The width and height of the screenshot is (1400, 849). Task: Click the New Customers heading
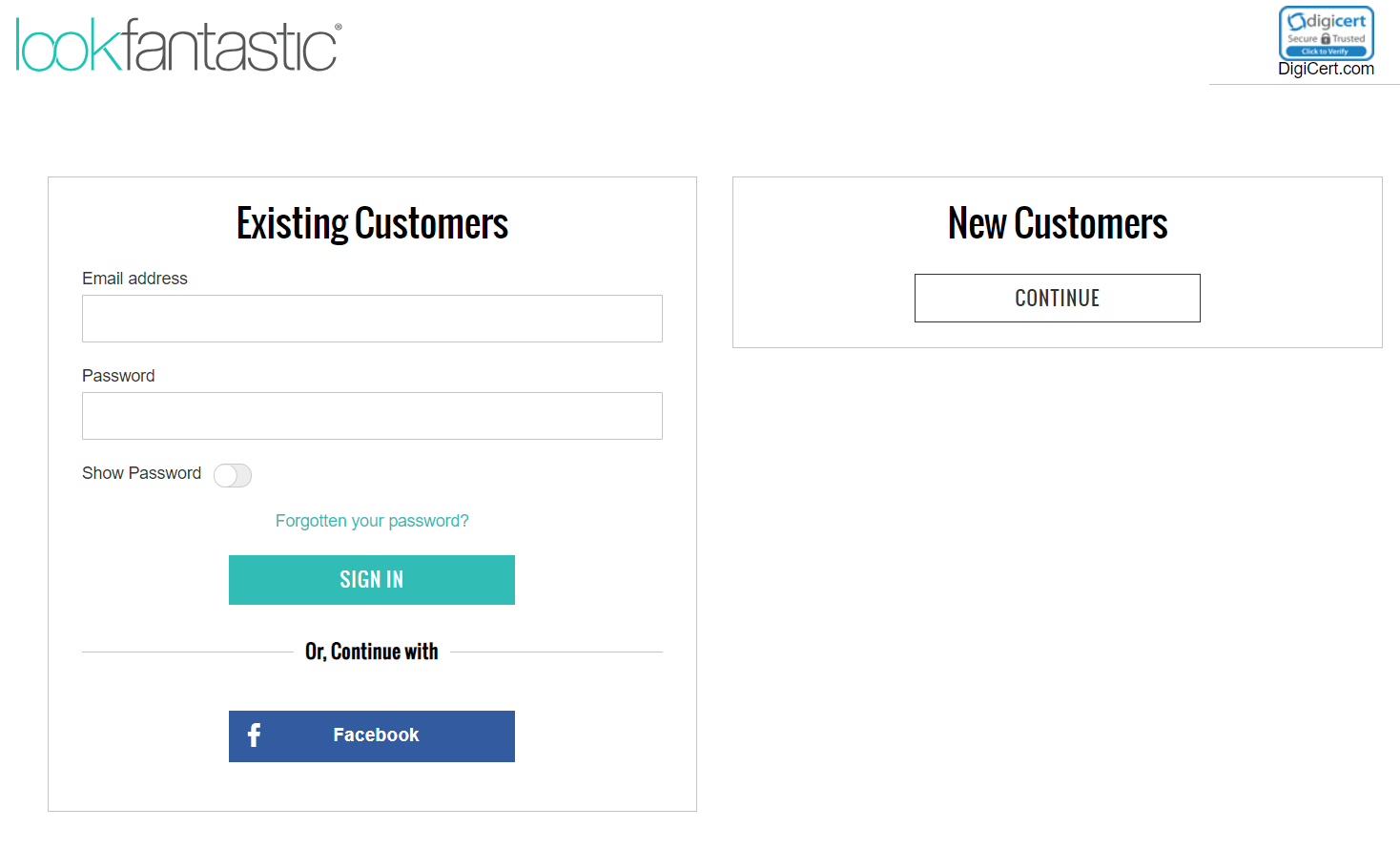point(1058,224)
